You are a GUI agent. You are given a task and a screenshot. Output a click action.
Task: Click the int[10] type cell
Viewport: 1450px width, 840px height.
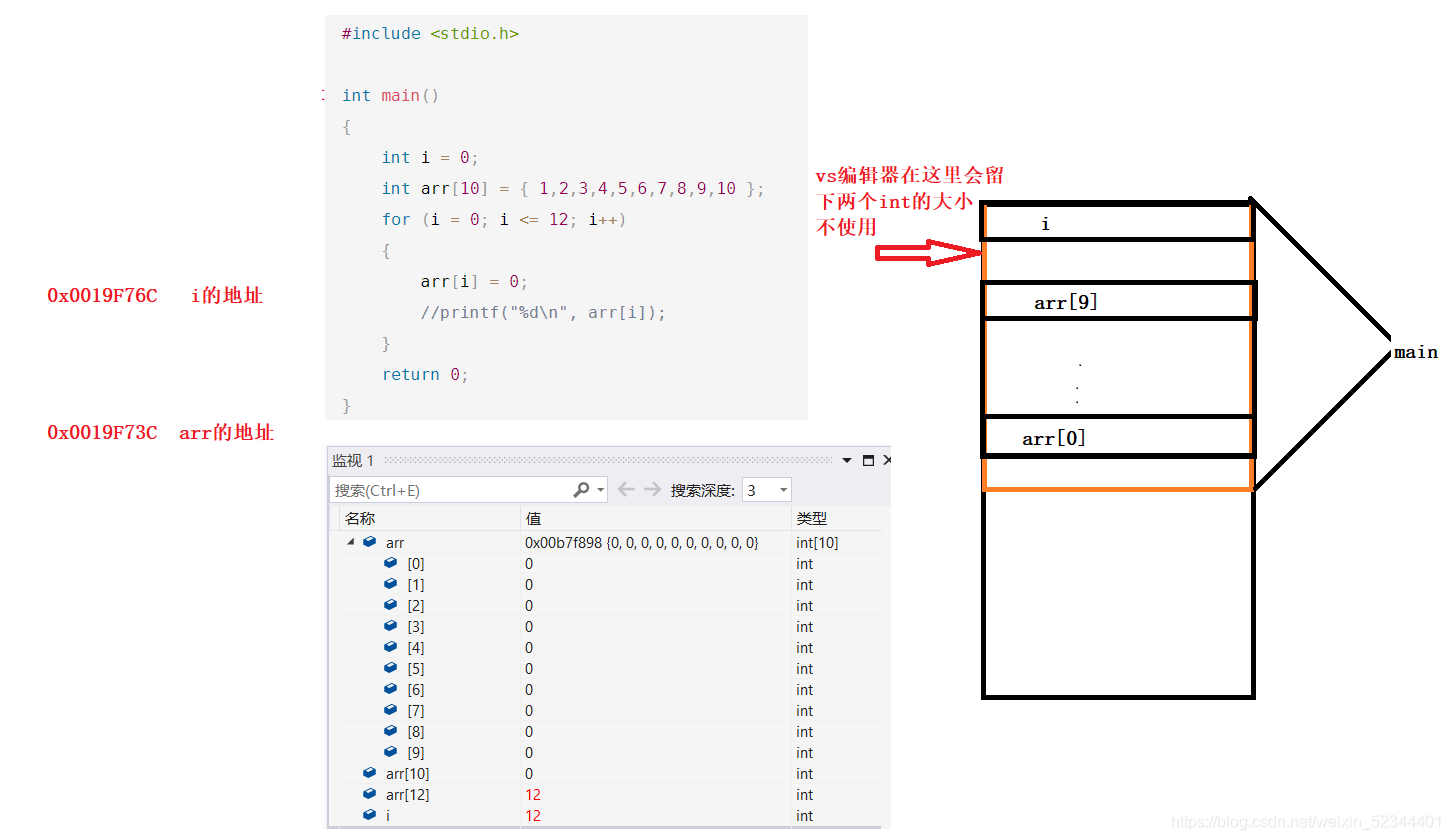click(x=817, y=543)
